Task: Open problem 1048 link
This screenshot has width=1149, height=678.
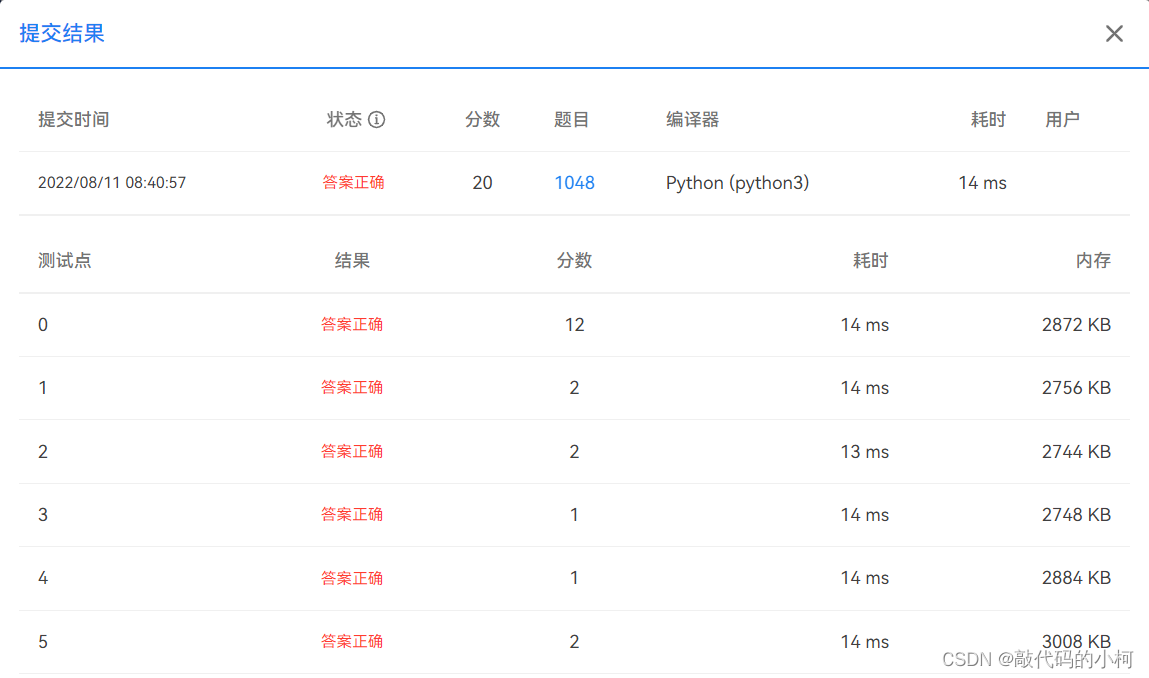Action: pyautogui.click(x=574, y=182)
